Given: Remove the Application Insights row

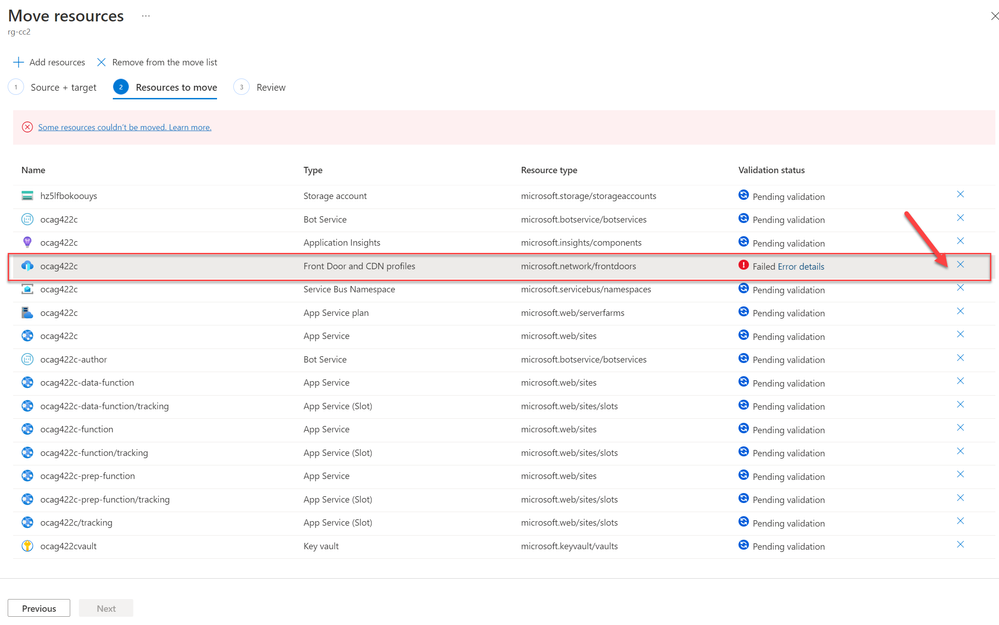Looking at the screenshot, I should click(x=960, y=241).
